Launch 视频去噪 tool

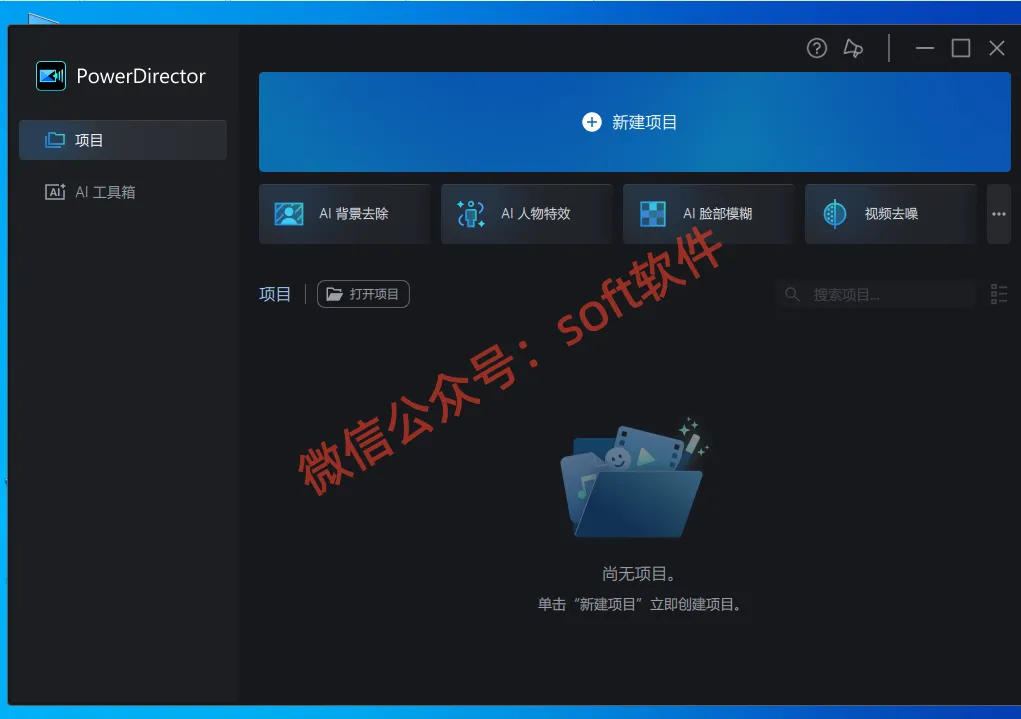point(891,214)
